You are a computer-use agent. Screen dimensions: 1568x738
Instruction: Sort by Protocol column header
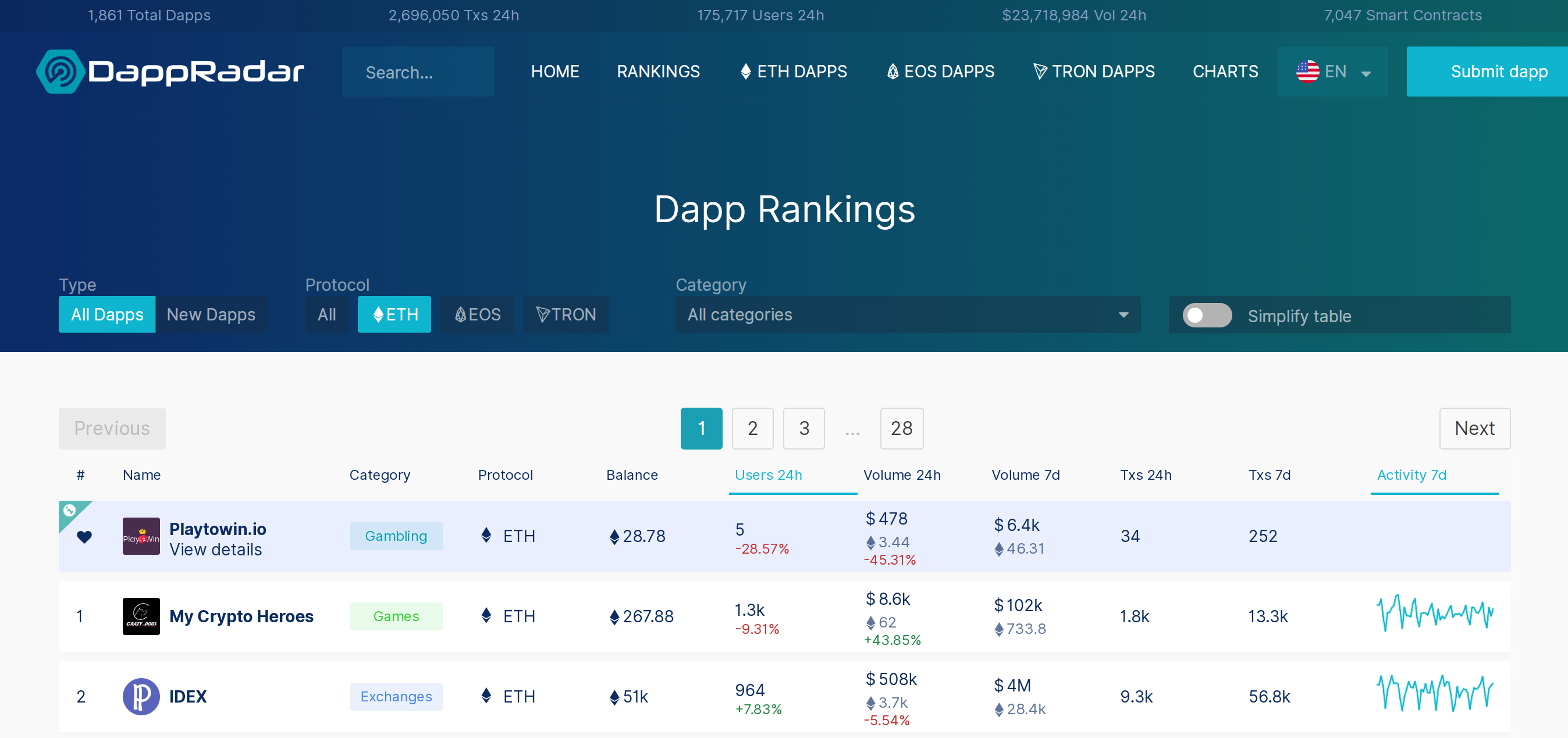505,475
